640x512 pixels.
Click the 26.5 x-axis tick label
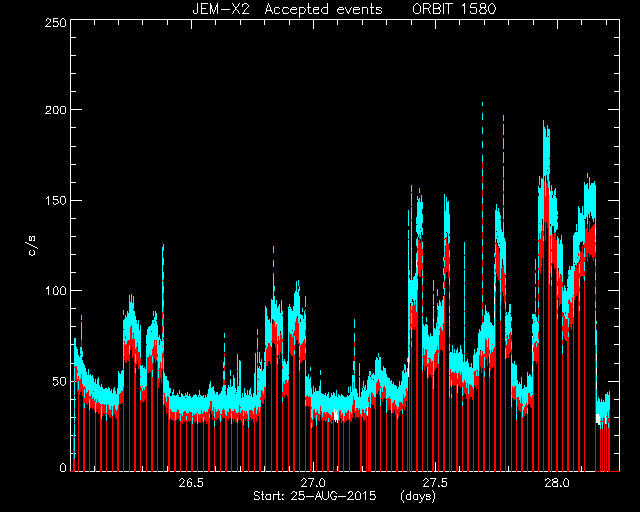coord(191,483)
